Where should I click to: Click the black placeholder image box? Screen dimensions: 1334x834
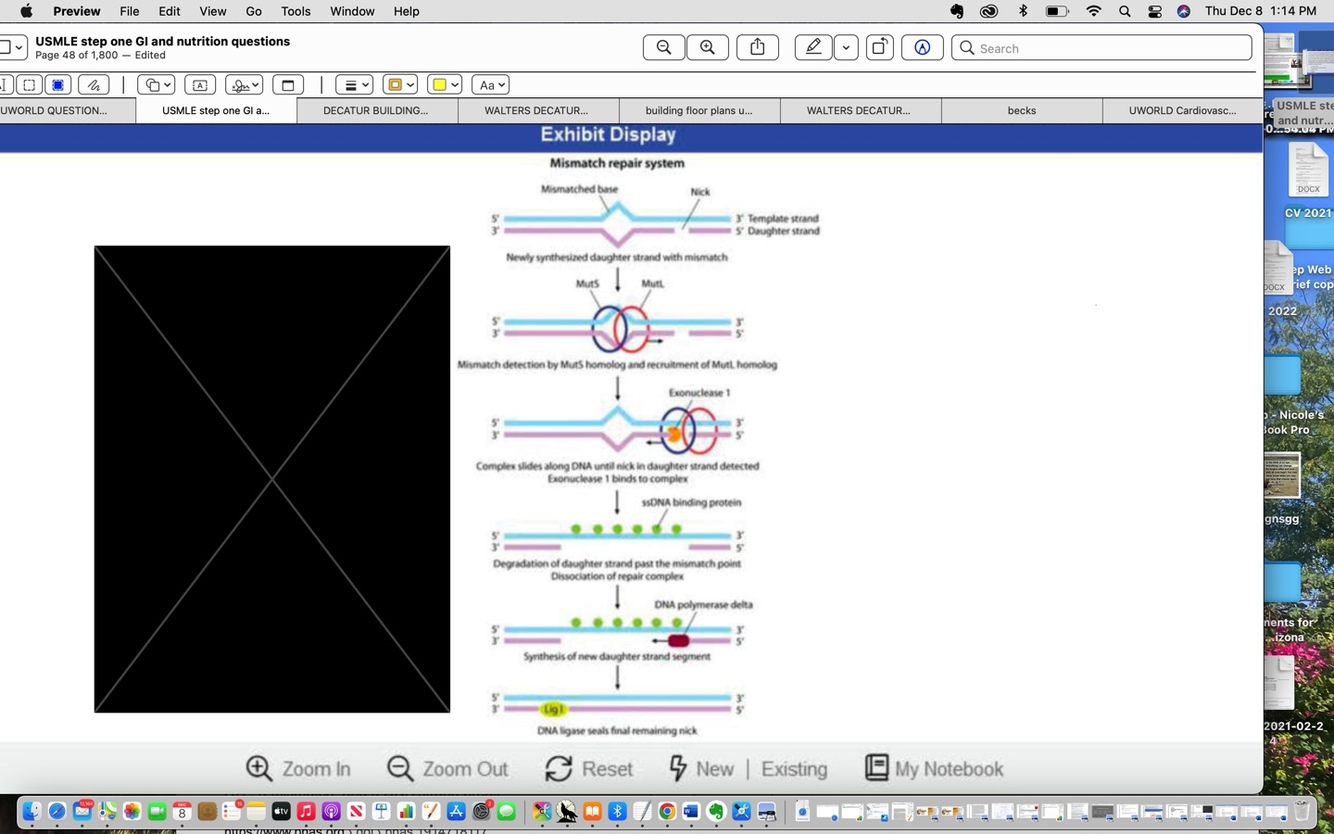pyautogui.click(x=272, y=479)
